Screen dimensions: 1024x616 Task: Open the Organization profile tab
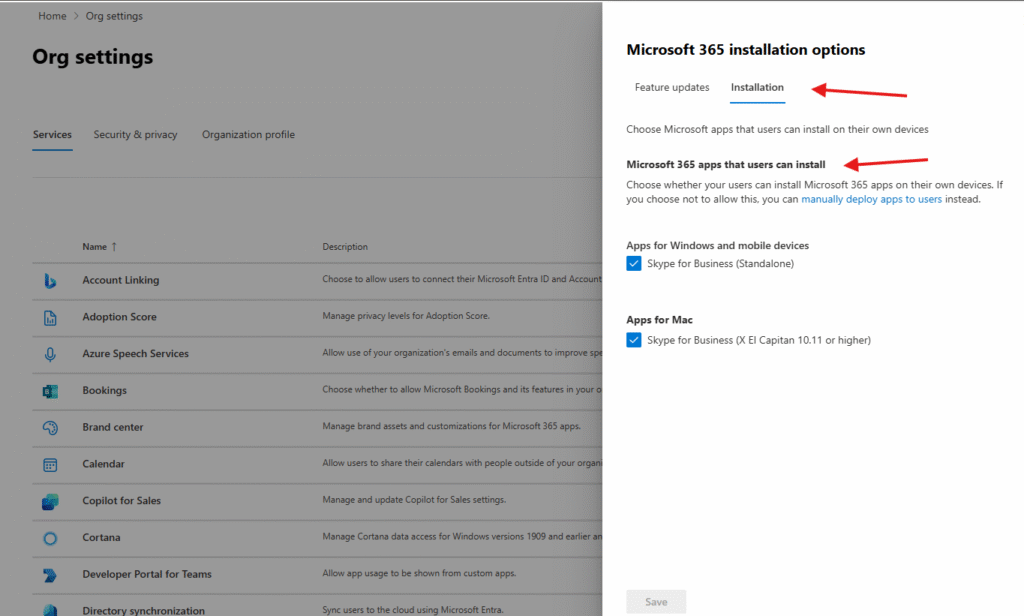click(248, 135)
